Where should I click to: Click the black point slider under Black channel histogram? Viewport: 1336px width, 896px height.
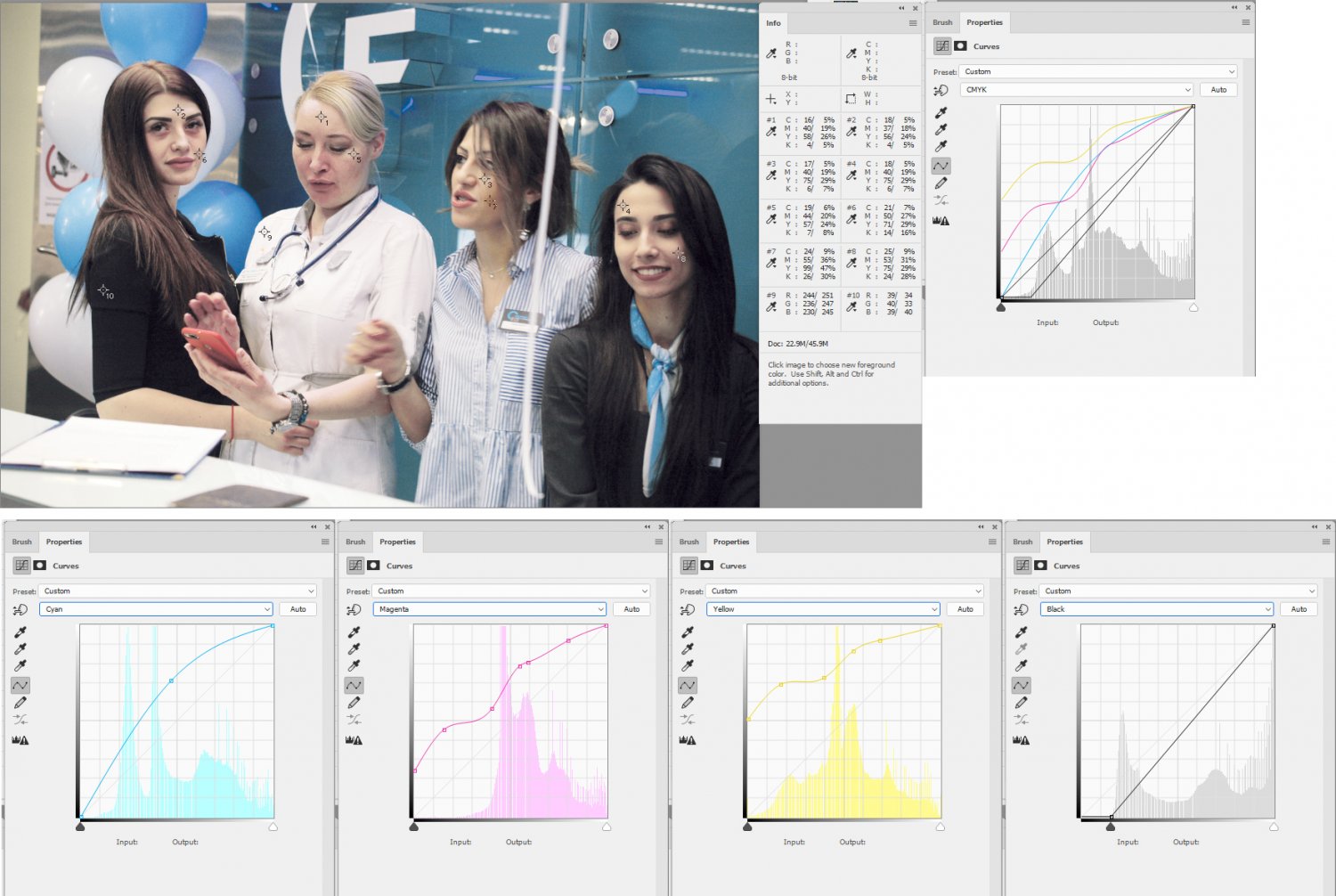tap(1111, 827)
